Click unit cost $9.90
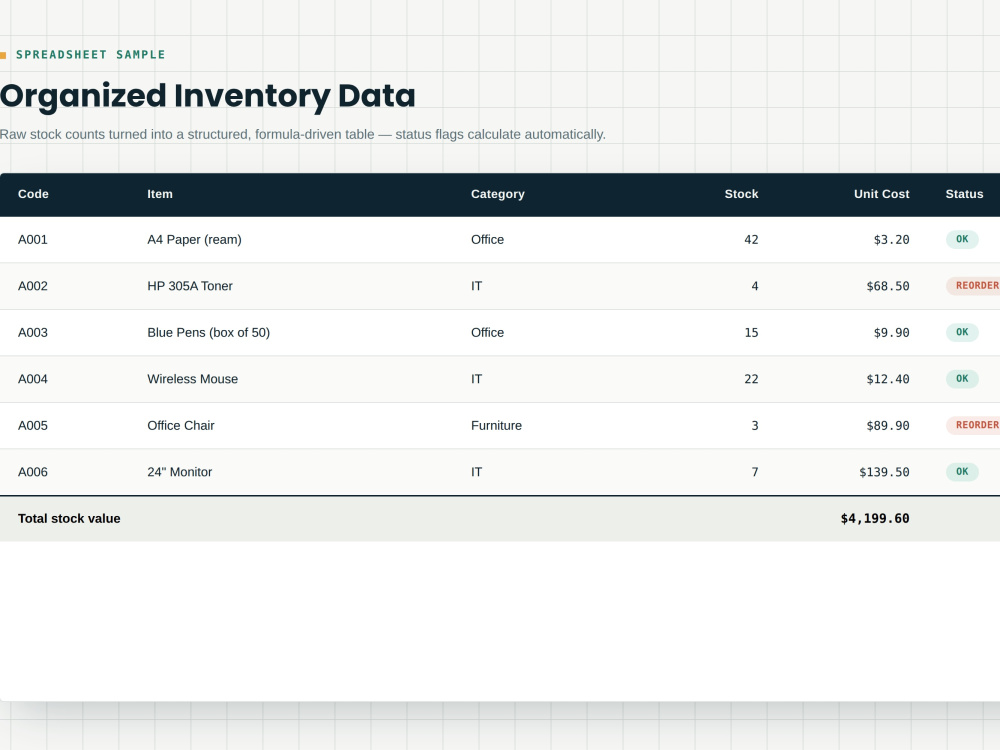Screen dimensions: 1000x750 click(x=892, y=333)
